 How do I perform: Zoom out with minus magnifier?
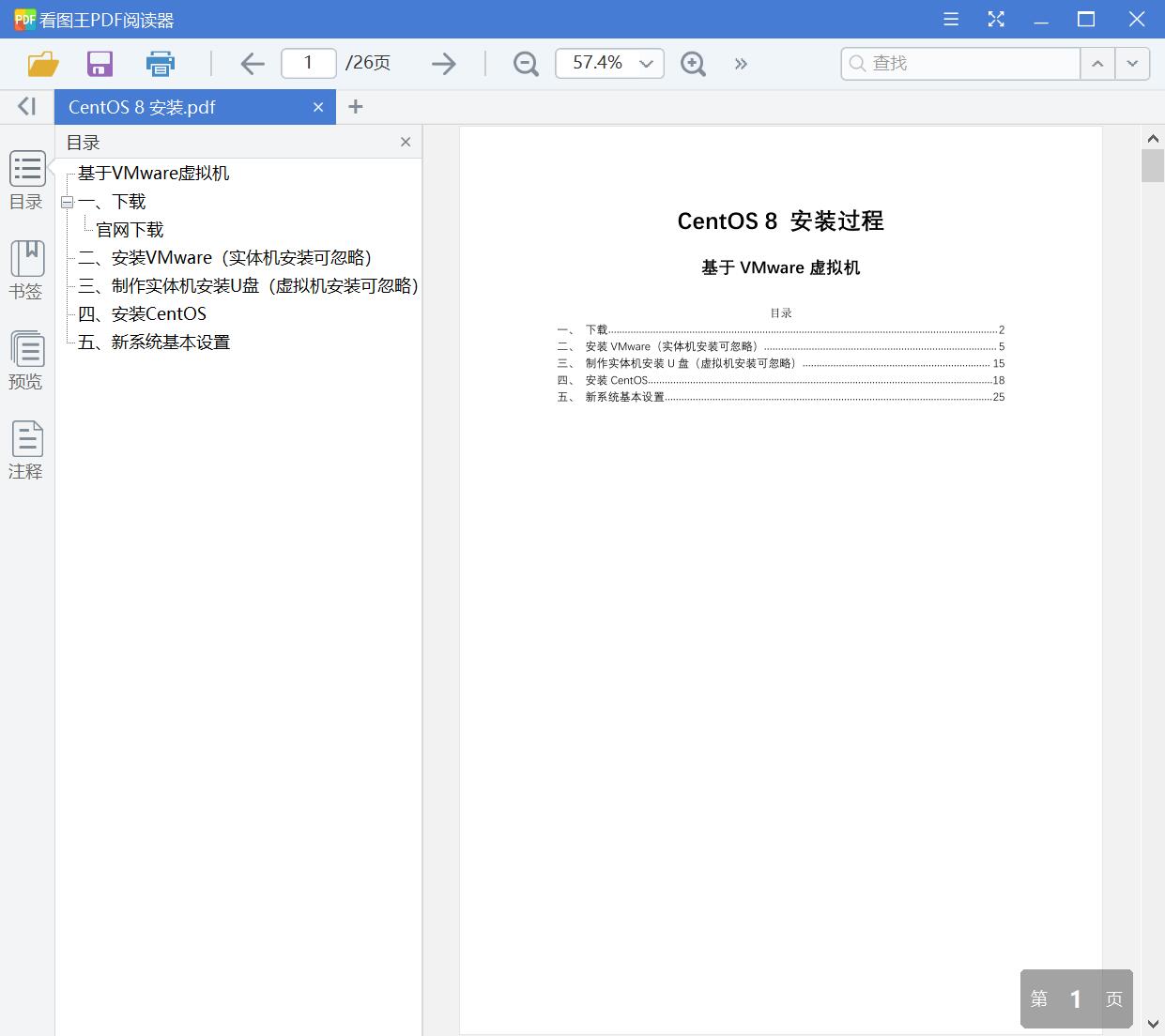coord(526,64)
